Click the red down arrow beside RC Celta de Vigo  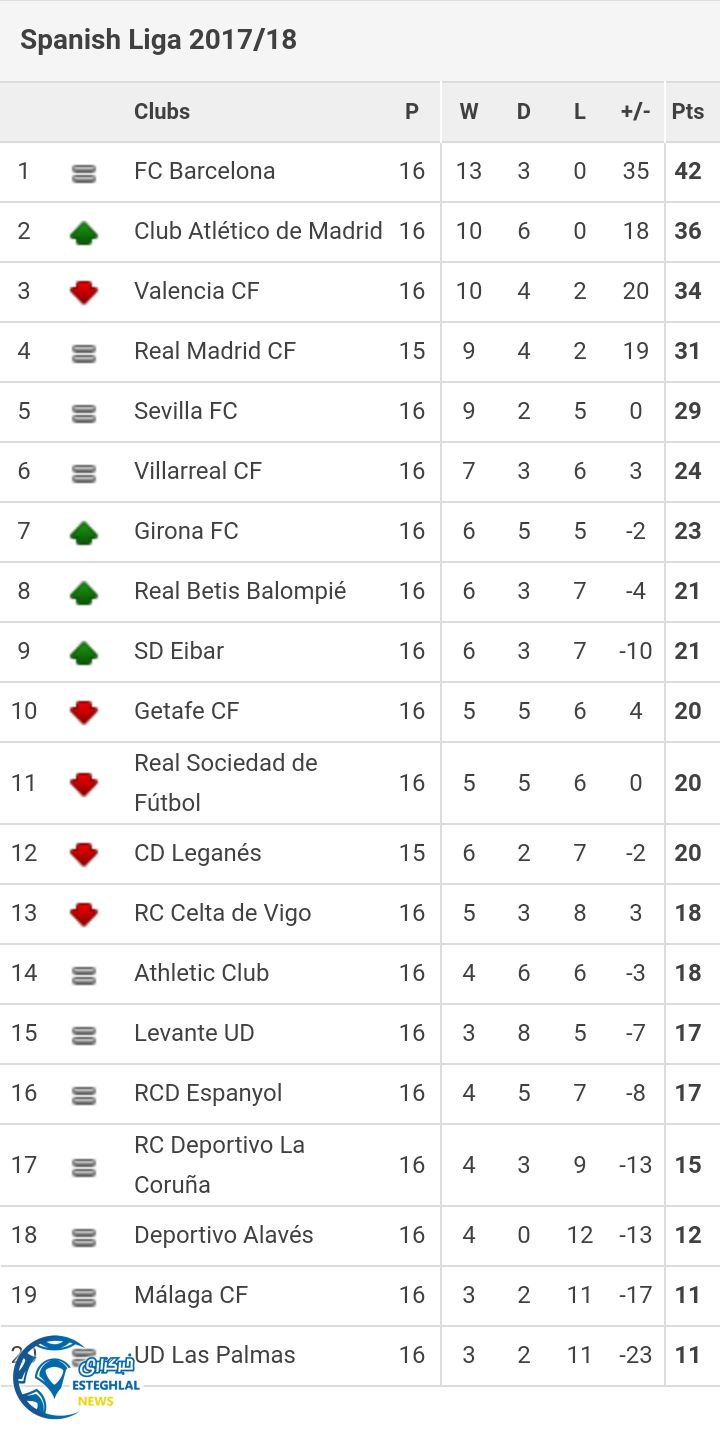tap(84, 914)
